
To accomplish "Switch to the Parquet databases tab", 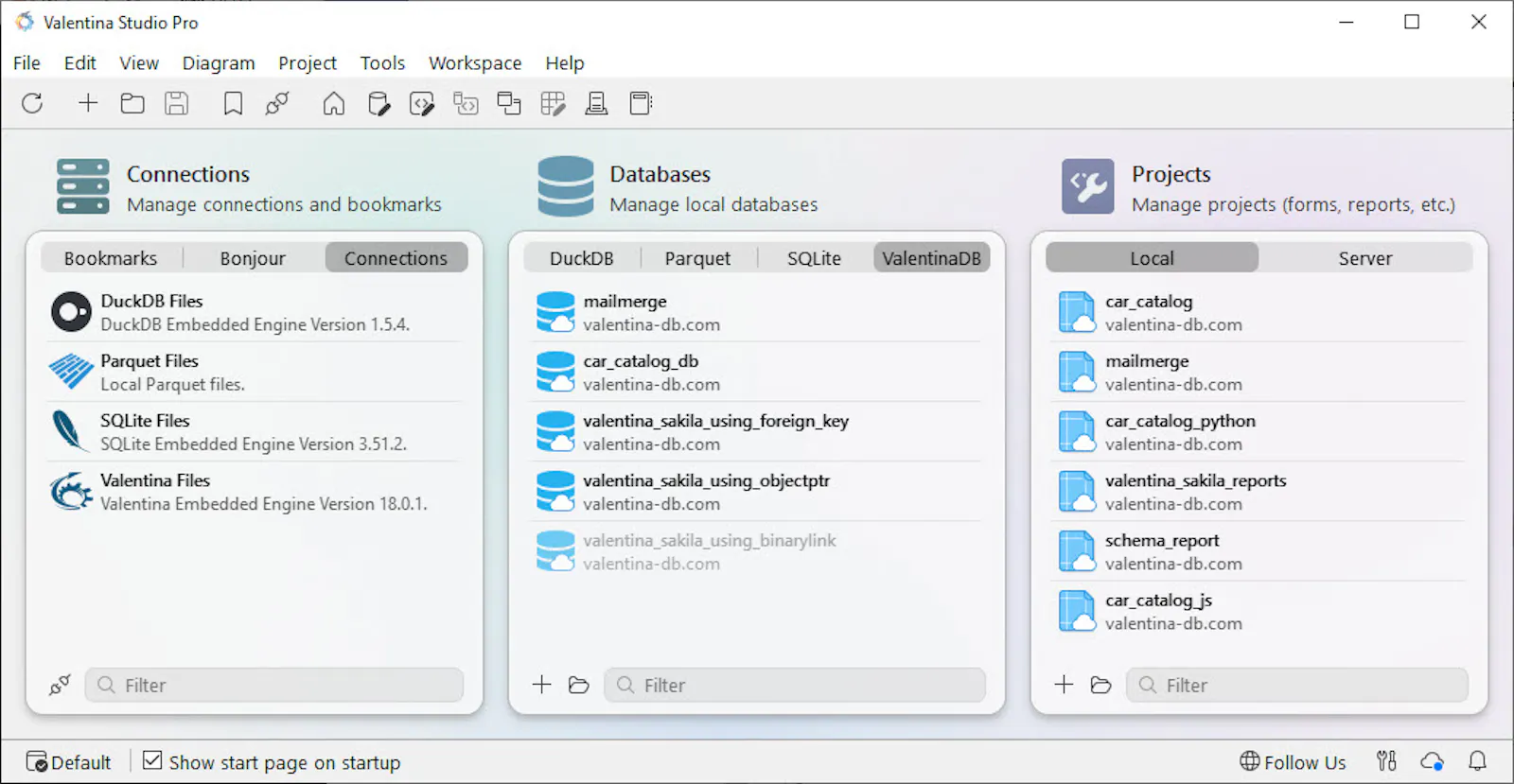I will tap(698, 258).
